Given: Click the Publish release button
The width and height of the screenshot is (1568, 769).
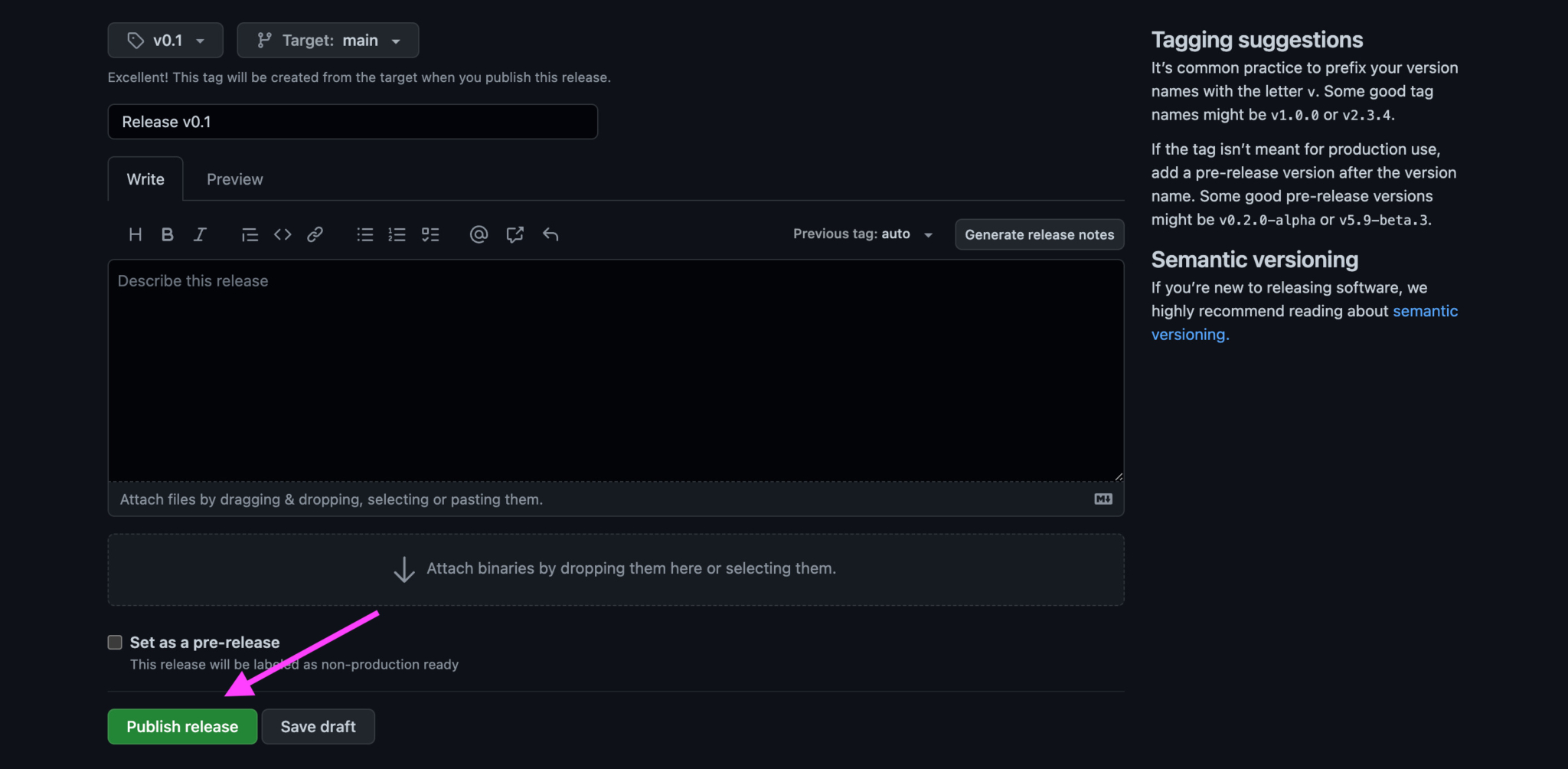Looking at the screenshot, I should (x=182, y=727).
